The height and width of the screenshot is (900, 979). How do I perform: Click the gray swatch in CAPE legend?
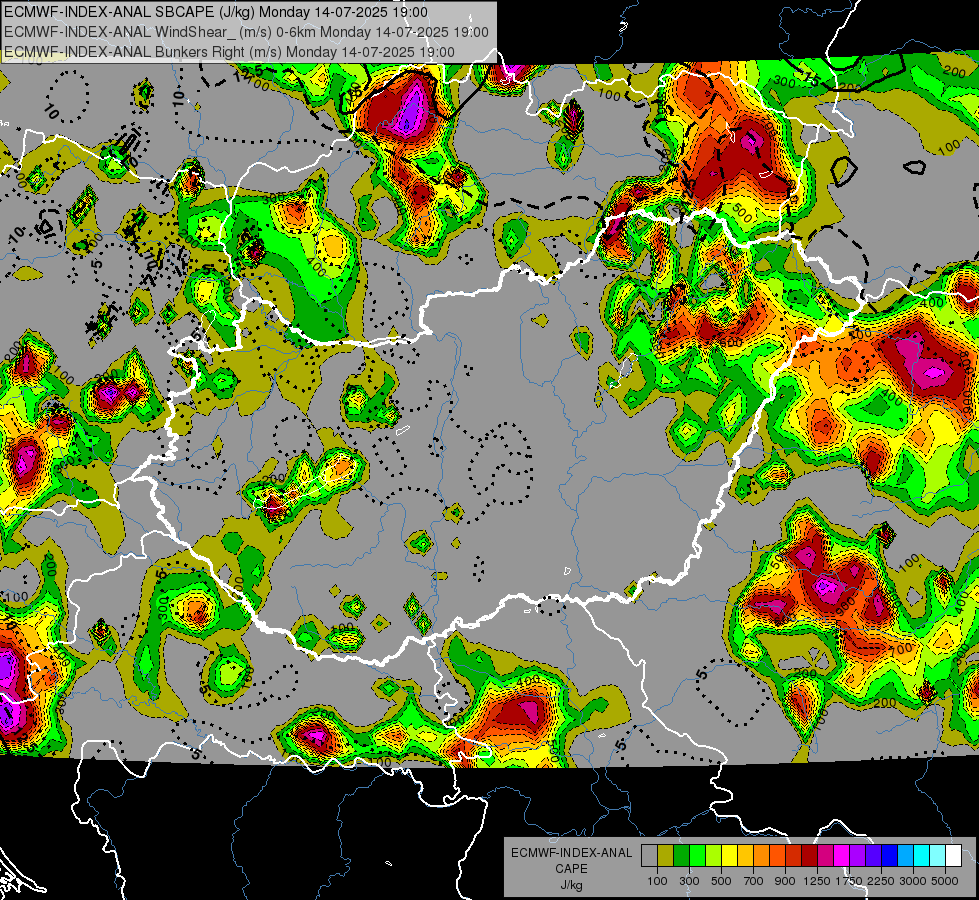[649, 856]
